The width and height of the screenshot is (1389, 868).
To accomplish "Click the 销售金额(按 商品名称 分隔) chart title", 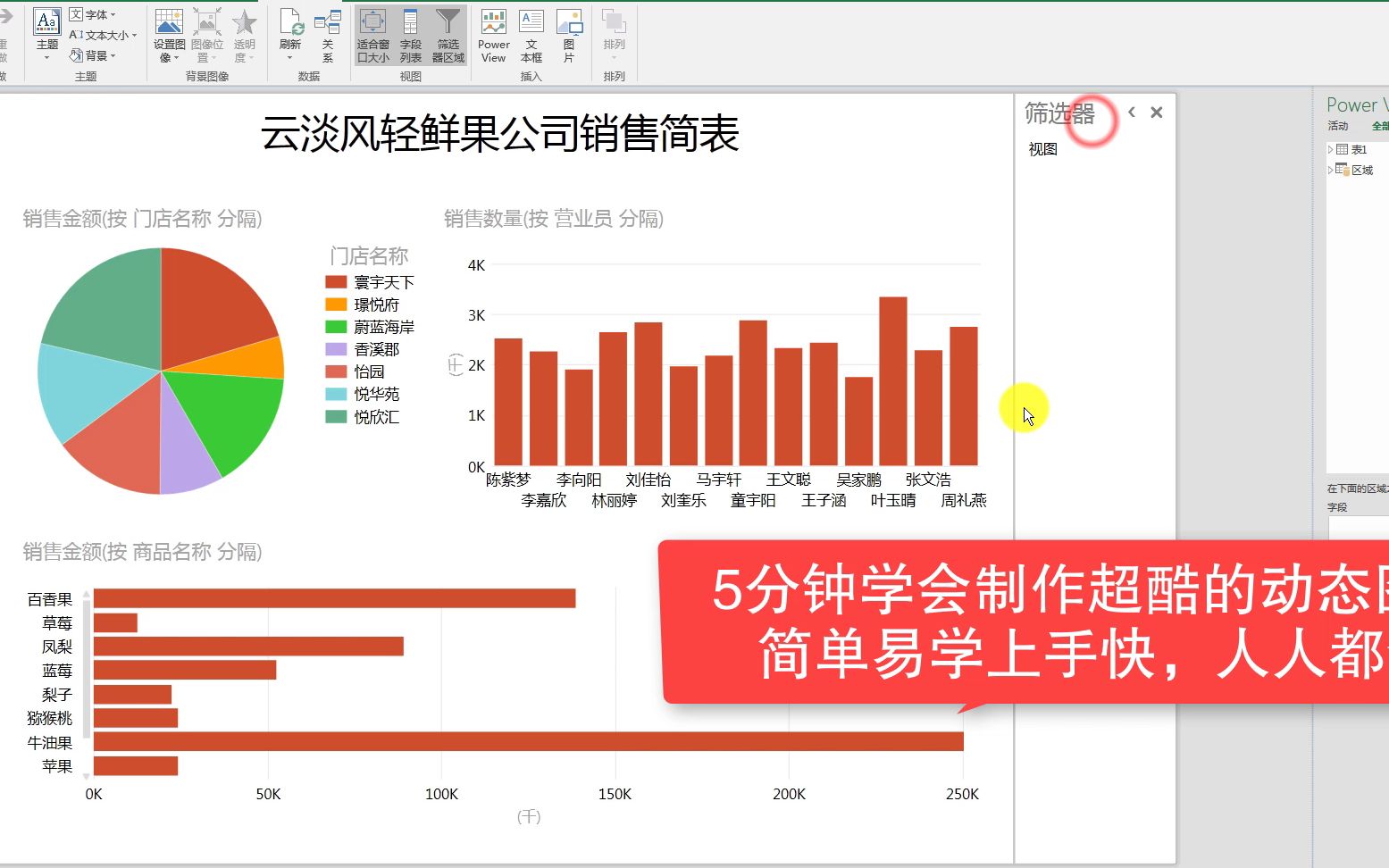I will [x=142, y=552].
